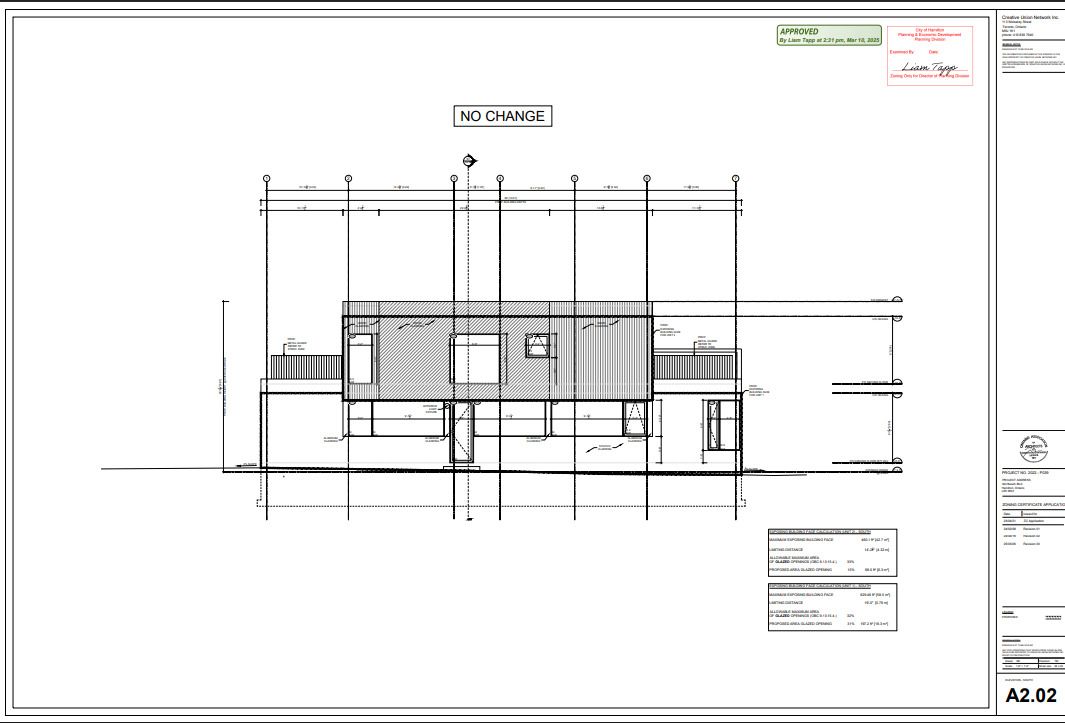The height and width of the screenshot is (723, 1065).
Task: Click the architect's circular seal stamp
Action: [x=1030, y=446]
